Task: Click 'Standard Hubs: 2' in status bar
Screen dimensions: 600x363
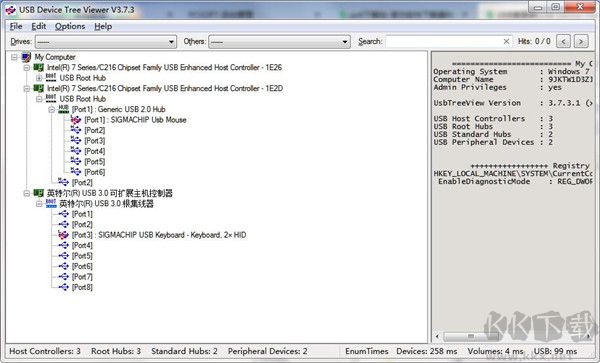Action: pos(184,351)
